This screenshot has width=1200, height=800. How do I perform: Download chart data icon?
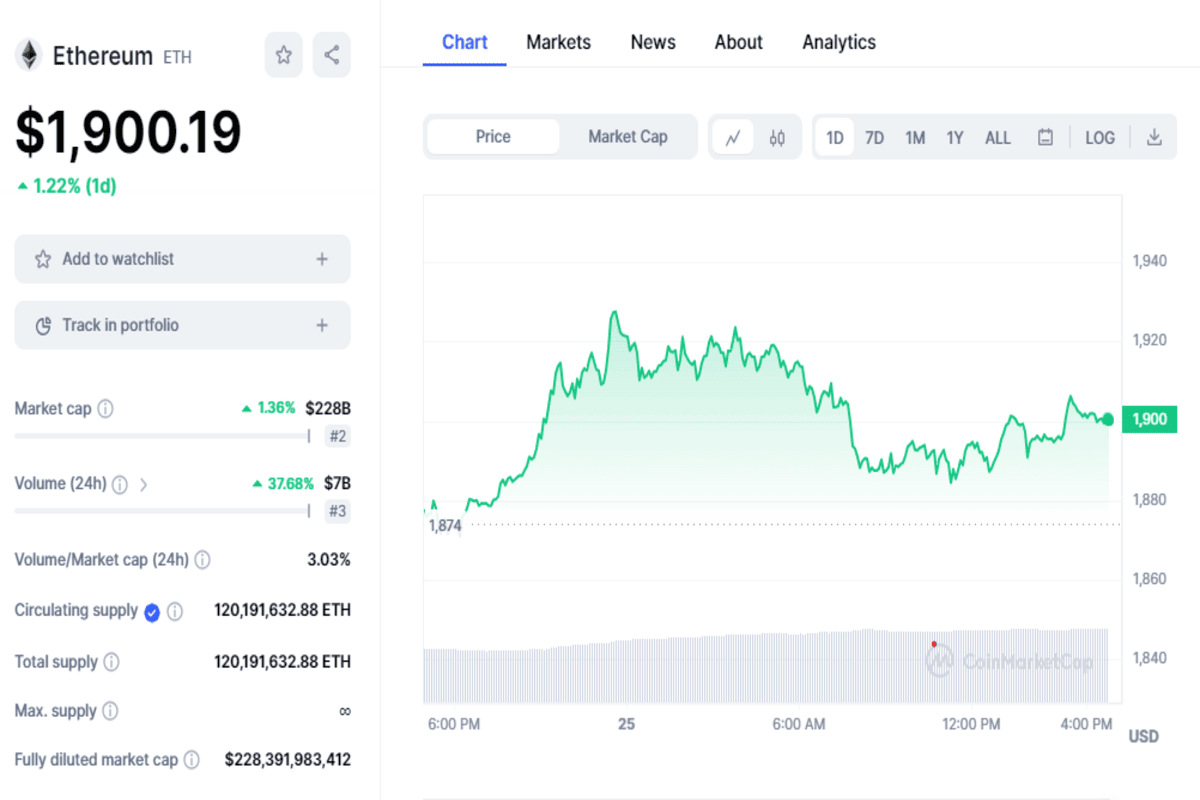coord(1154,137)
